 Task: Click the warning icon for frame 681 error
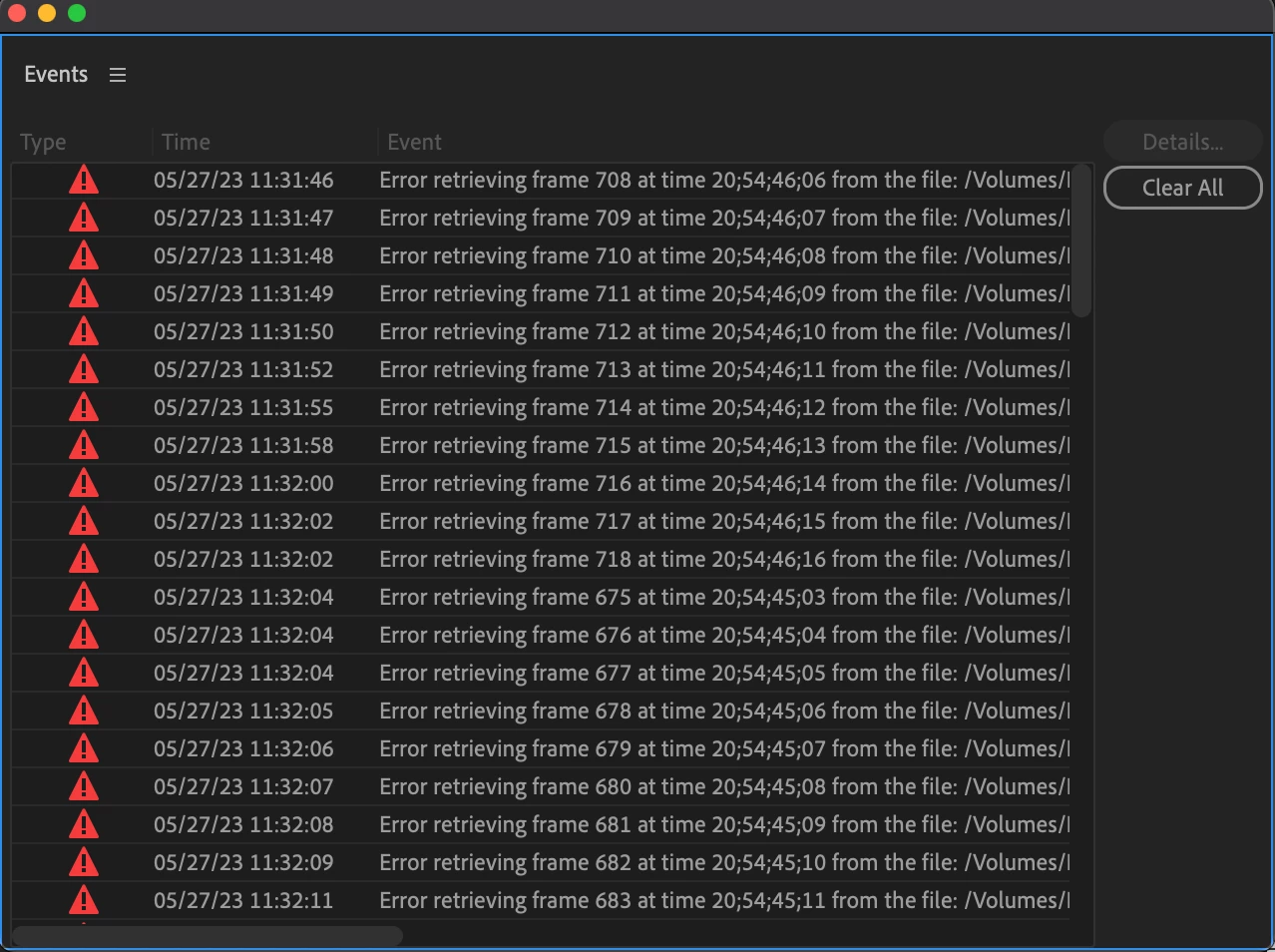[84, 824]
